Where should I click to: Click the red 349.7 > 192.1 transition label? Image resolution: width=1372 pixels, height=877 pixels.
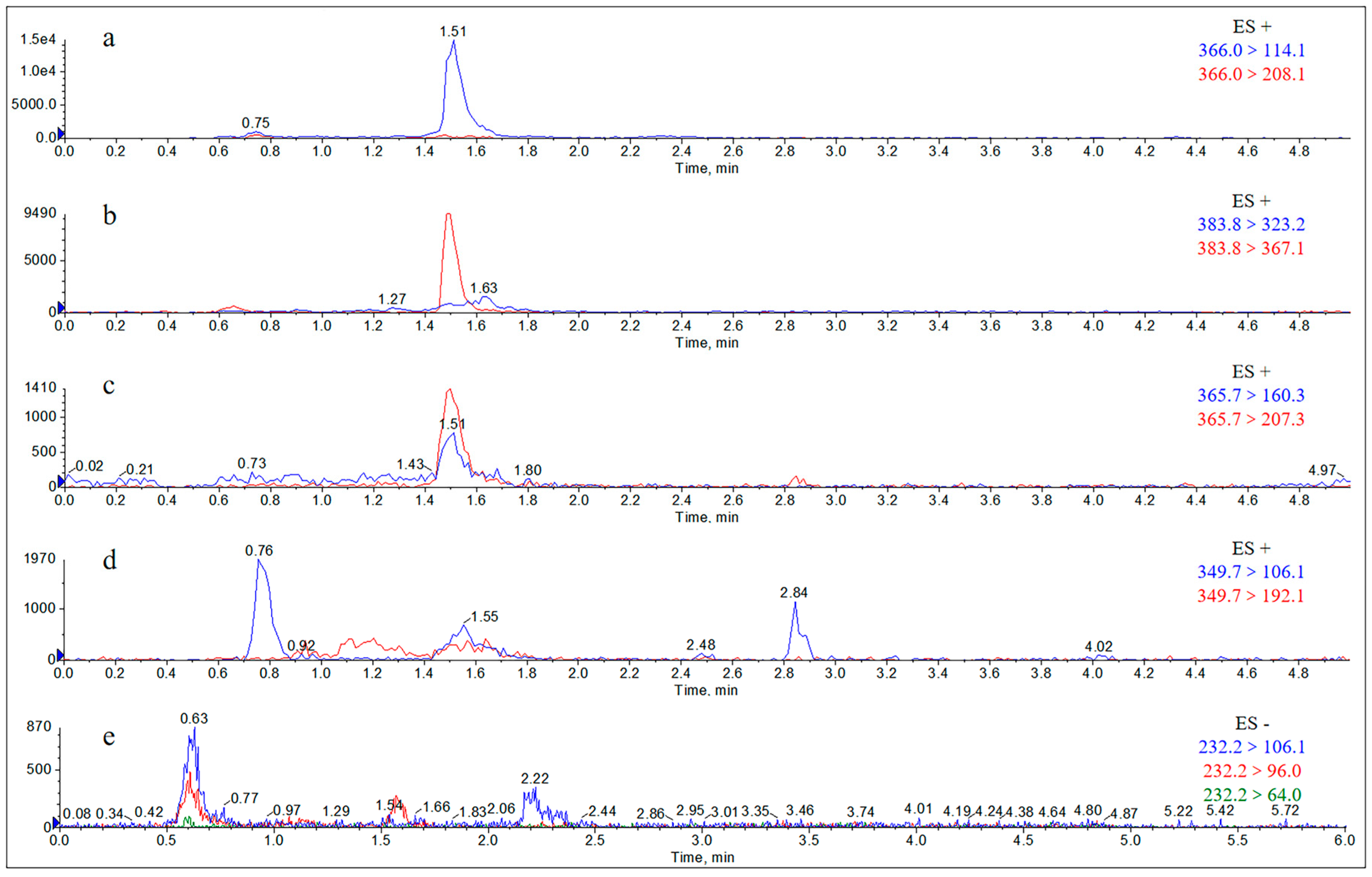(1251, 595)
